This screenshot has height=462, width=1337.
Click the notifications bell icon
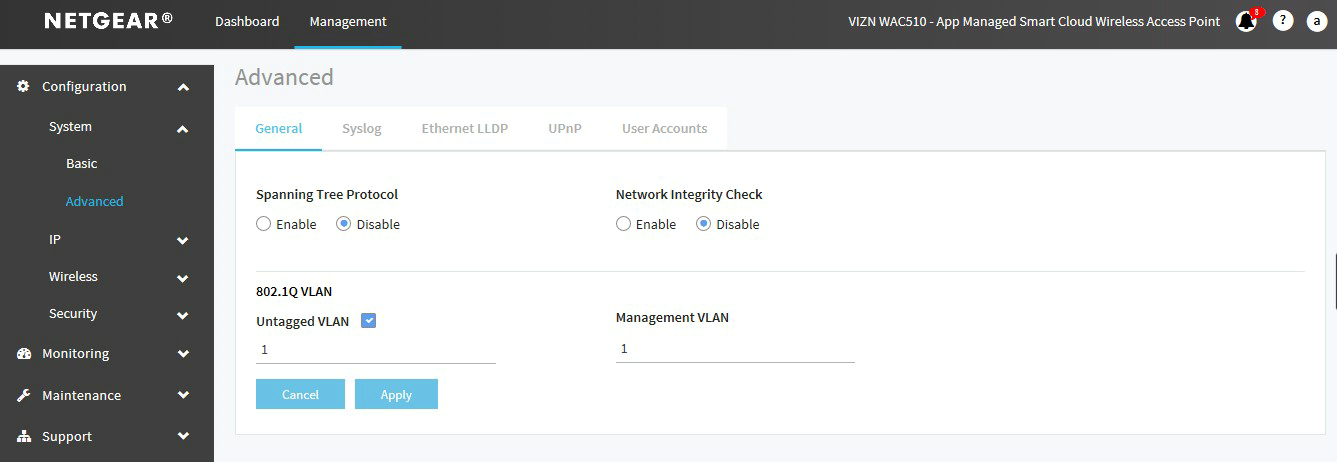1245,21
